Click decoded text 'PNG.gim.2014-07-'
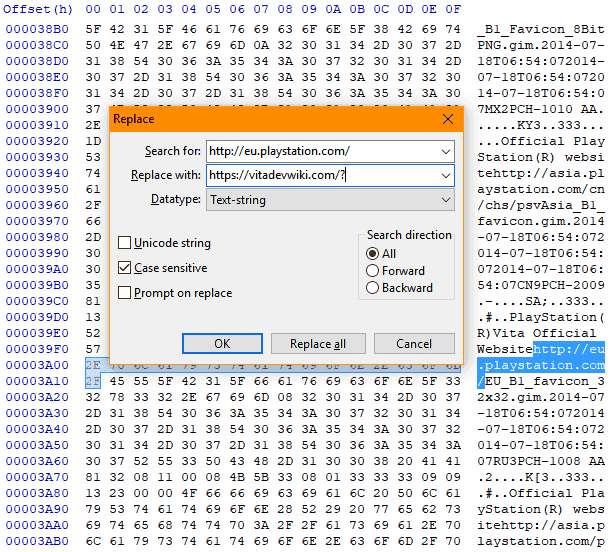Image resolution: width=615 pixels, height=552 pixels. pos(541,45)
